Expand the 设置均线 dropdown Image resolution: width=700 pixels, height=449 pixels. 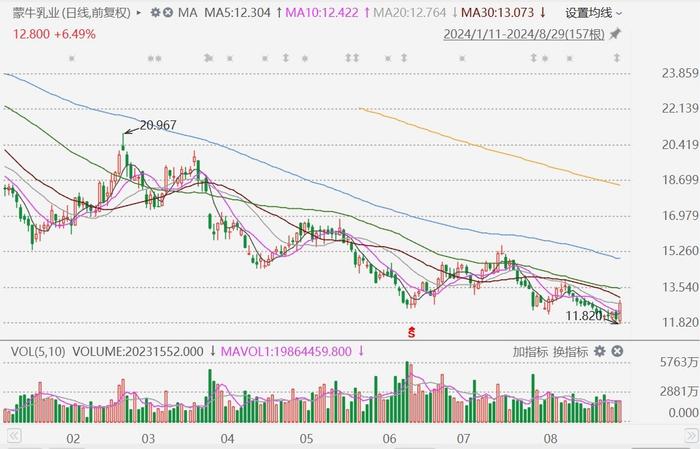[x=593, y=13]
